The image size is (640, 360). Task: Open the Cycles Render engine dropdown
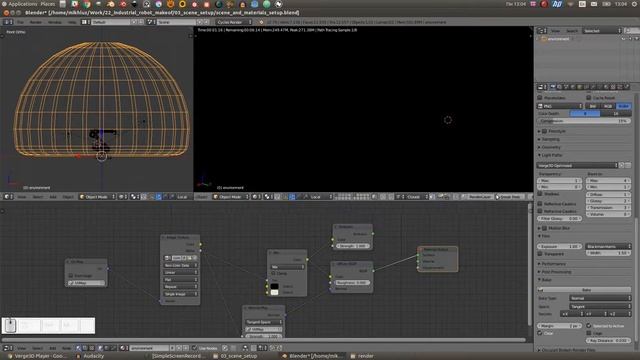tap(234, 22)
